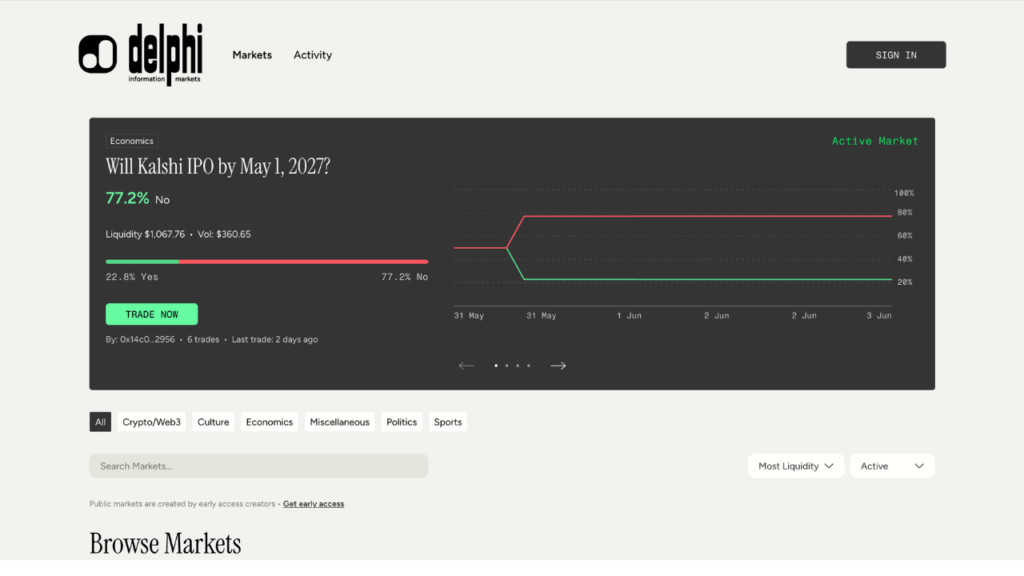Viewport: 1024px width, 576px height.
Task: Select the second carousel dot
Action: pyautogui.click(x=507, y=366)
